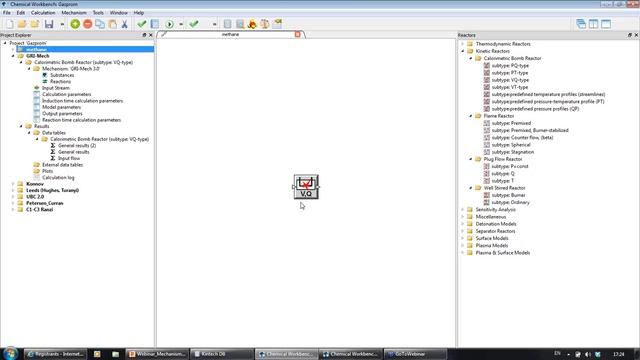The height and width of the screenshot is (360, 640).
Task: Open the dropdown arrow next to Save icon
Action: coord(62,24)
